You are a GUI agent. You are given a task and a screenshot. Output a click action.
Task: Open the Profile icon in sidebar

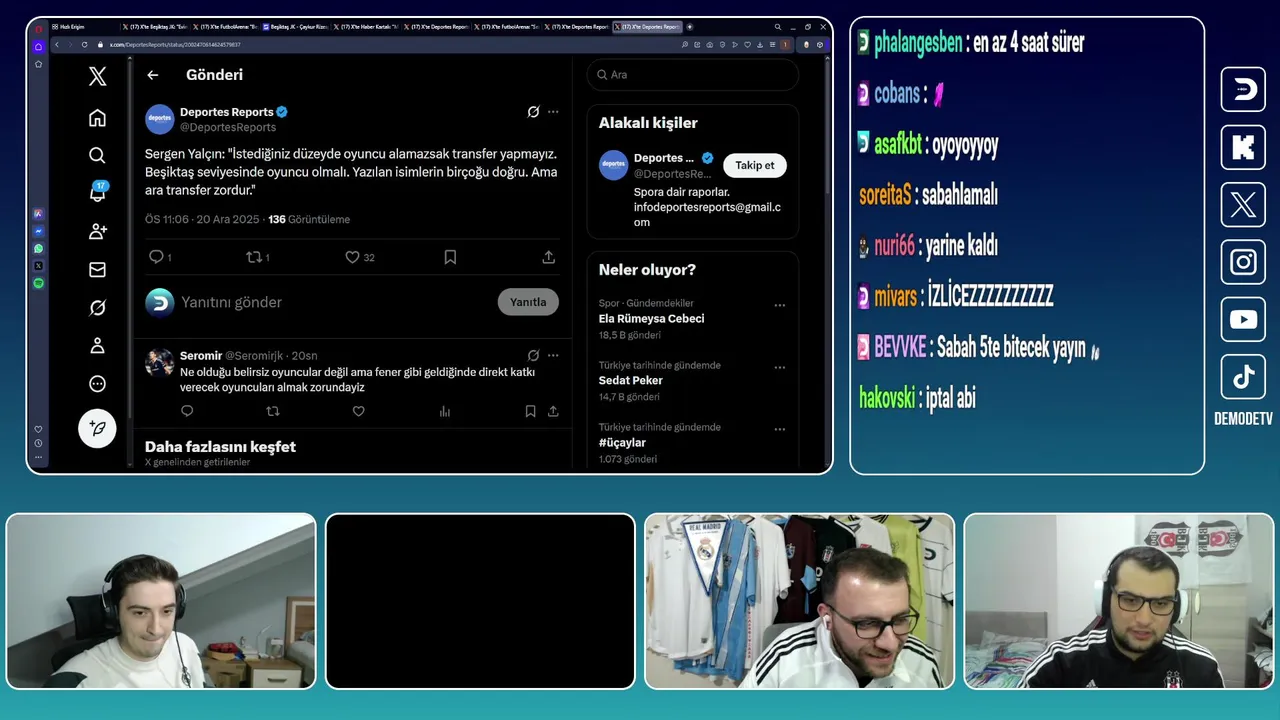click(x=97, y=346)
